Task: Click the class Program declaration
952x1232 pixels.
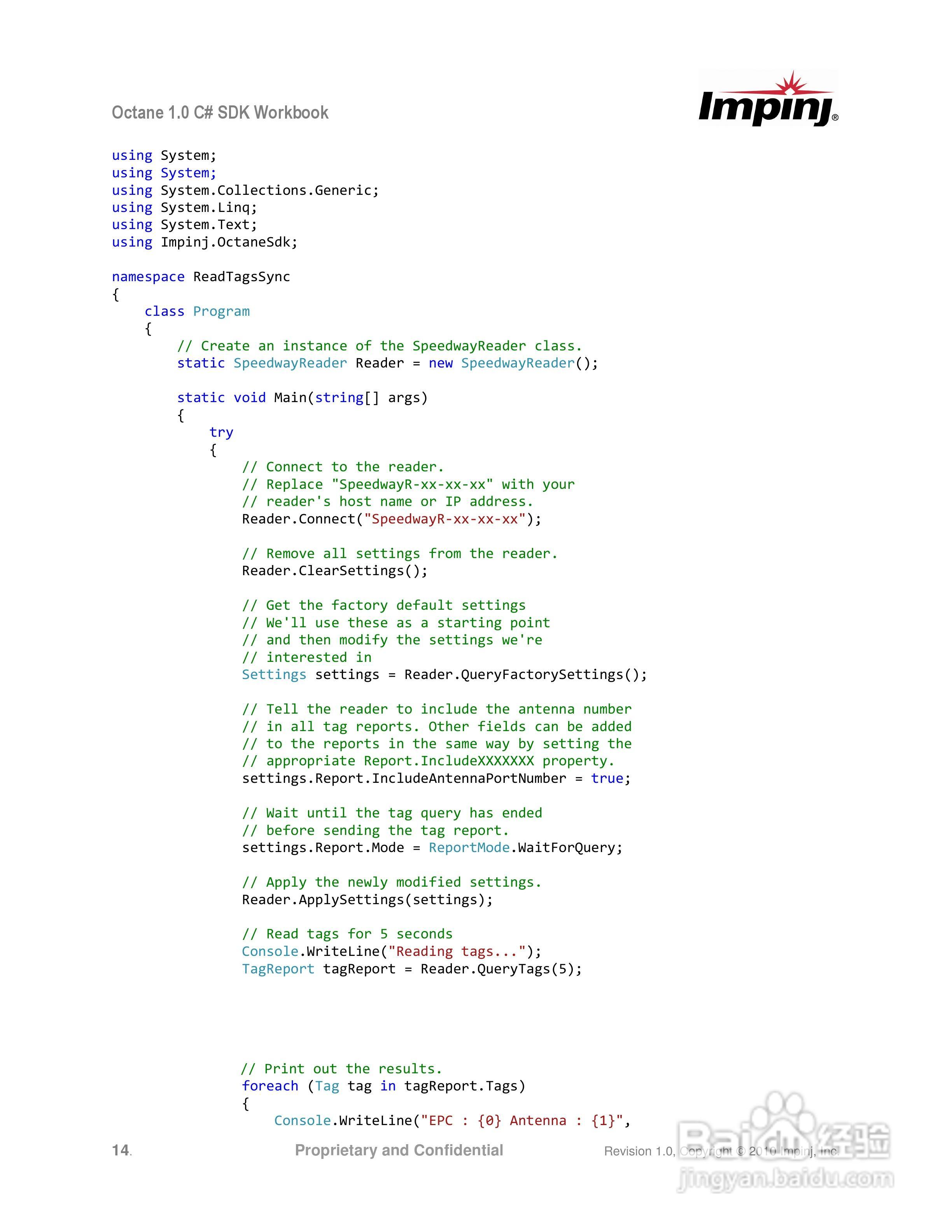Action: pos(197,311)
